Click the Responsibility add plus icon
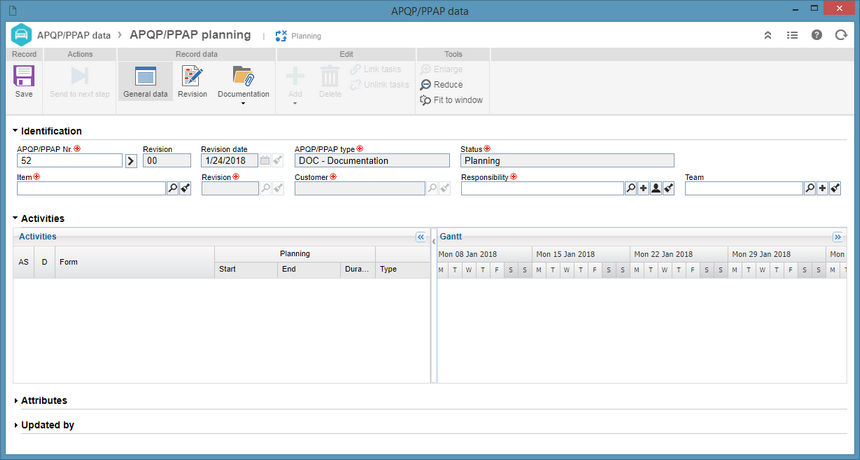860x460 pixels. coord(643,188)
